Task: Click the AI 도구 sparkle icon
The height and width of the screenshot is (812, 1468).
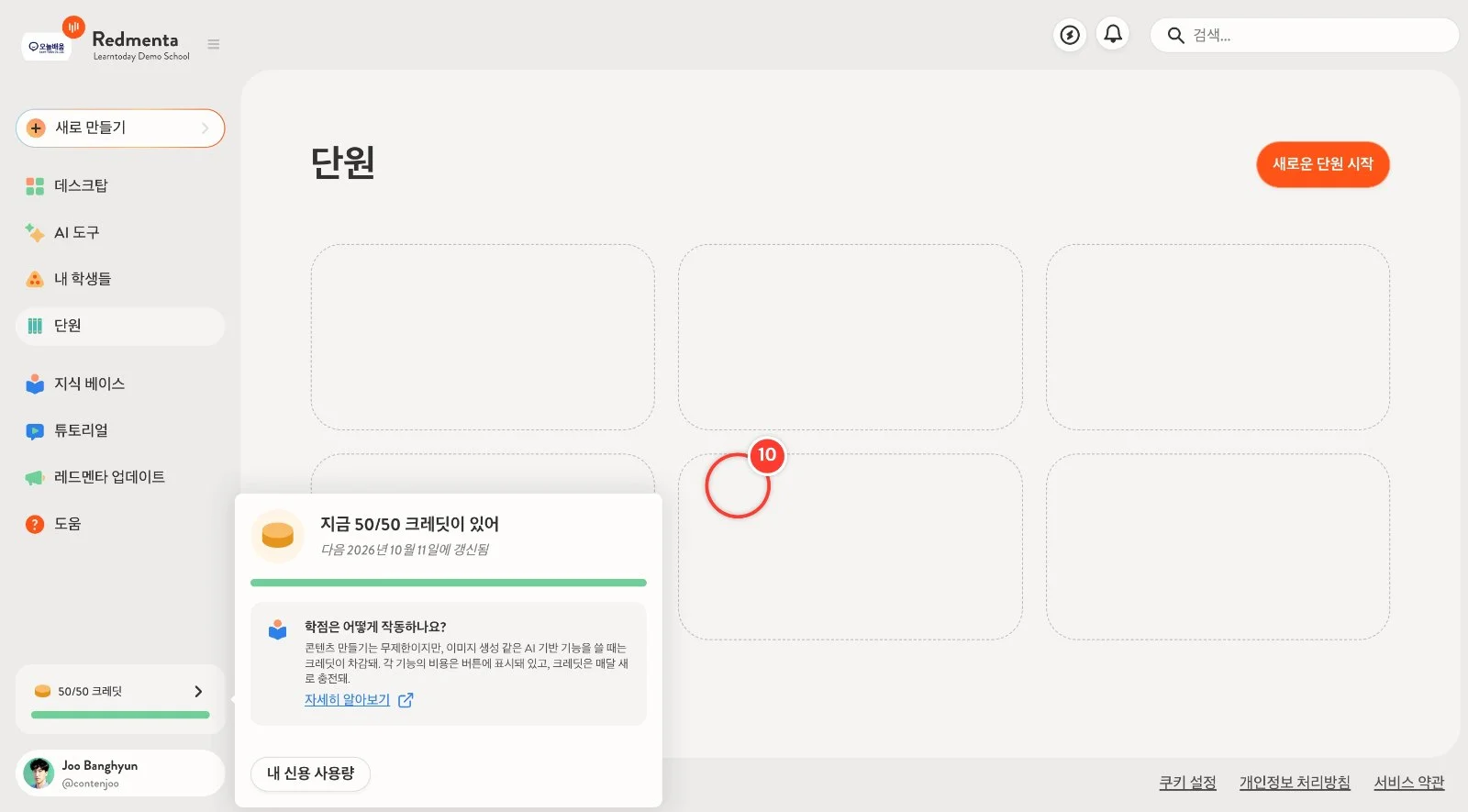Action: pos(35,233)
